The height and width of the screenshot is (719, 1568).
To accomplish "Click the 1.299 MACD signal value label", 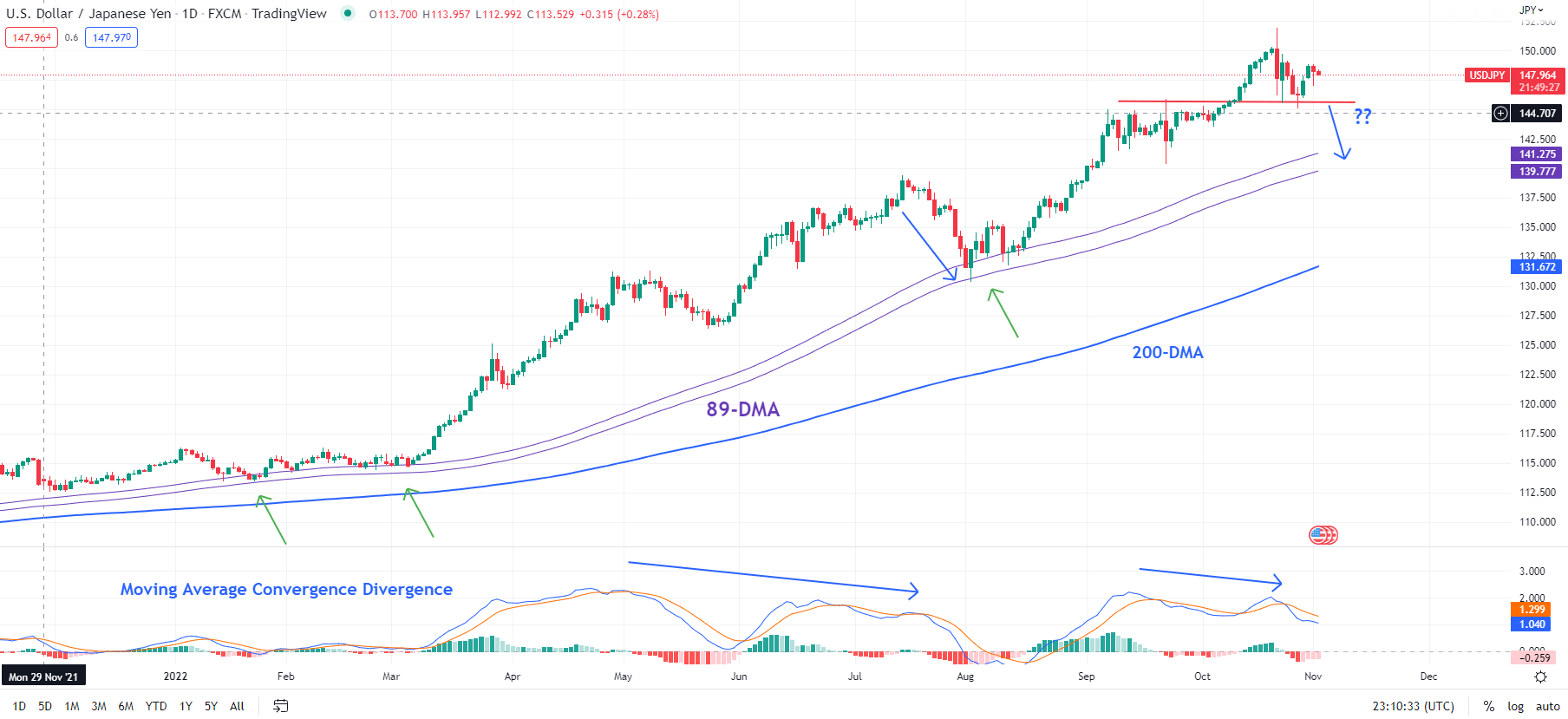I will point(1532,610).
